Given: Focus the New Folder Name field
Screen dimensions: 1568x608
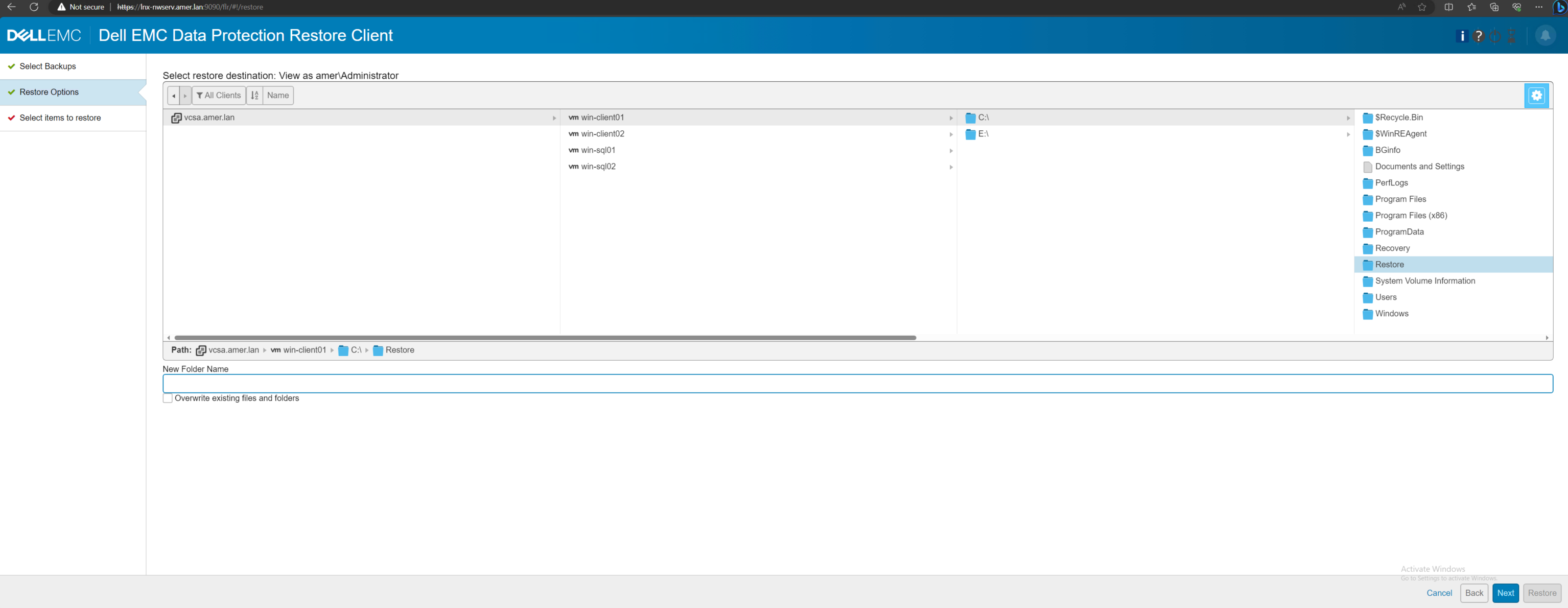Looking at the screenshot, I should coord(857,384).
